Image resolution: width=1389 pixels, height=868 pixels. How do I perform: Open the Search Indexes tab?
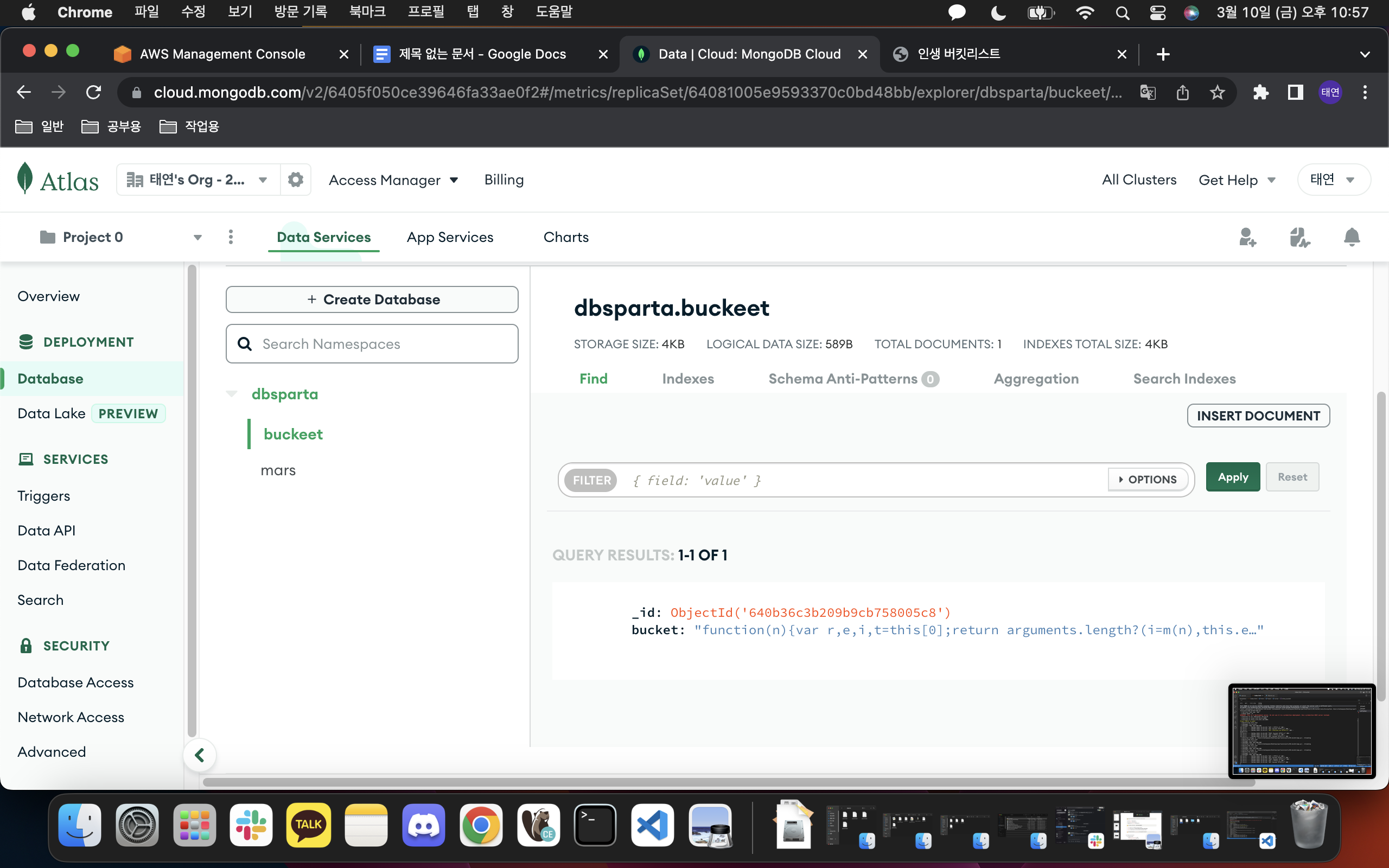pos(1184,379)
